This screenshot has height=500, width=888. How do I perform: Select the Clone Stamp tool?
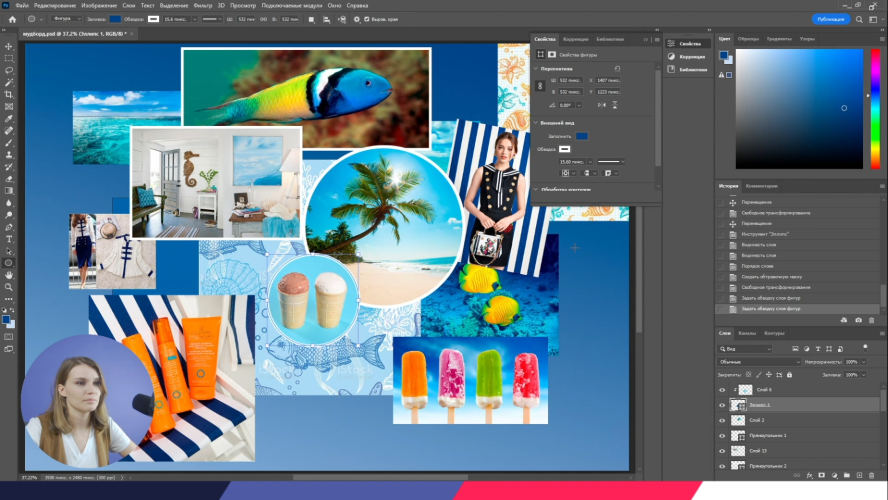click(x=8, y=155)
